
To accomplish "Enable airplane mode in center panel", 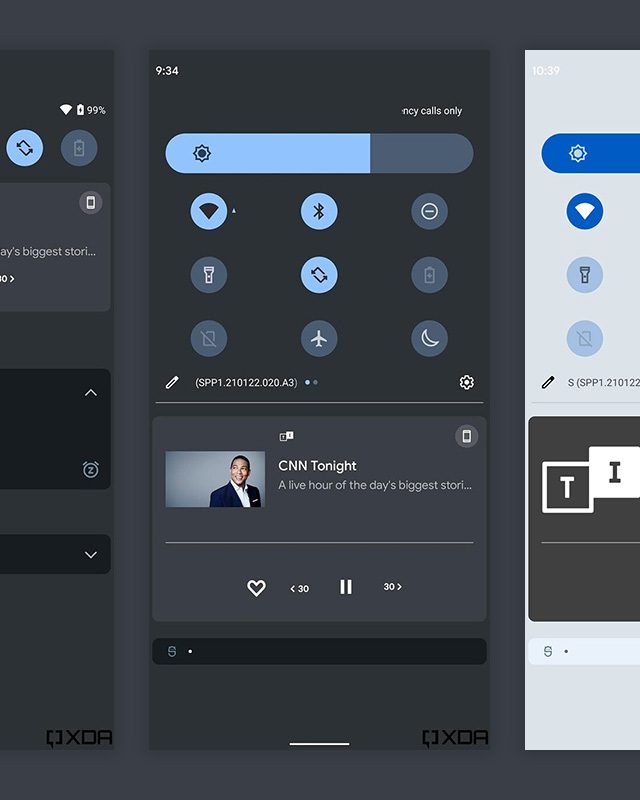I will (319, 338).
